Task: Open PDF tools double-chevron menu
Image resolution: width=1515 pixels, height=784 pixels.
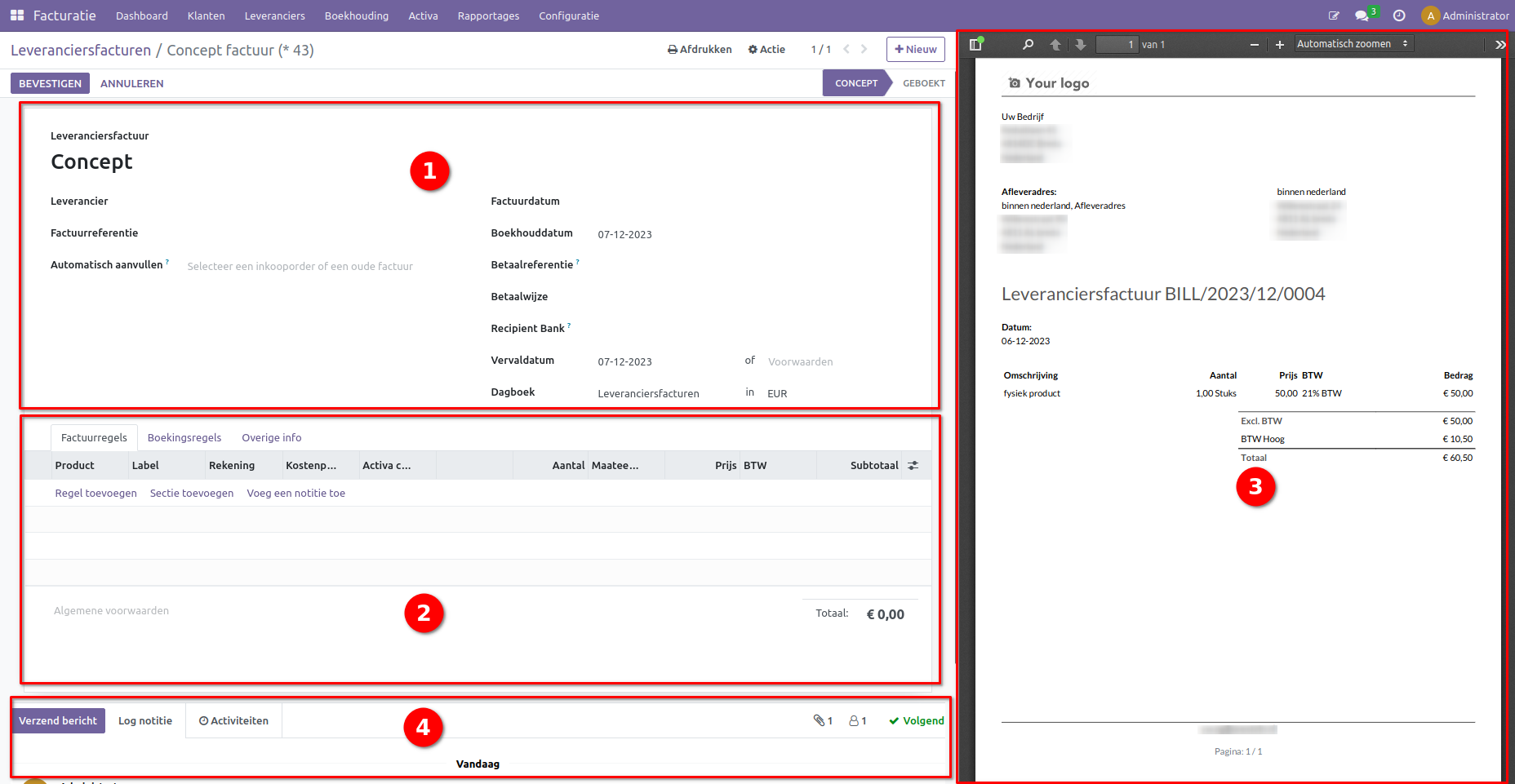Action: point(1499,45)
